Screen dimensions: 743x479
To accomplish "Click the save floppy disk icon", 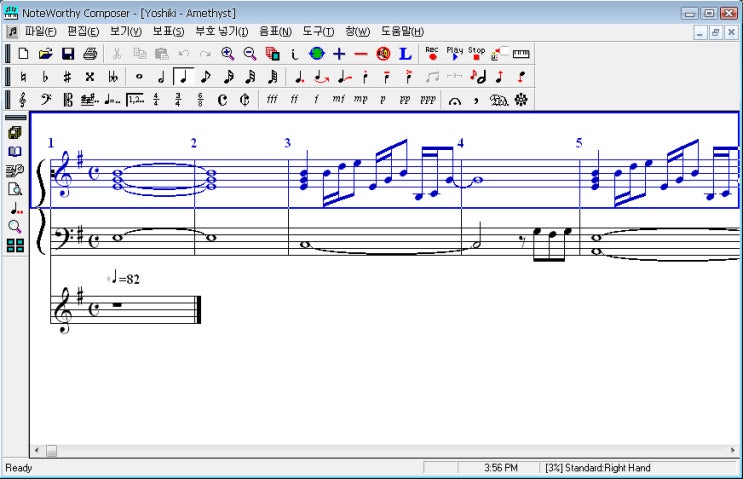I will coord(68,54).
